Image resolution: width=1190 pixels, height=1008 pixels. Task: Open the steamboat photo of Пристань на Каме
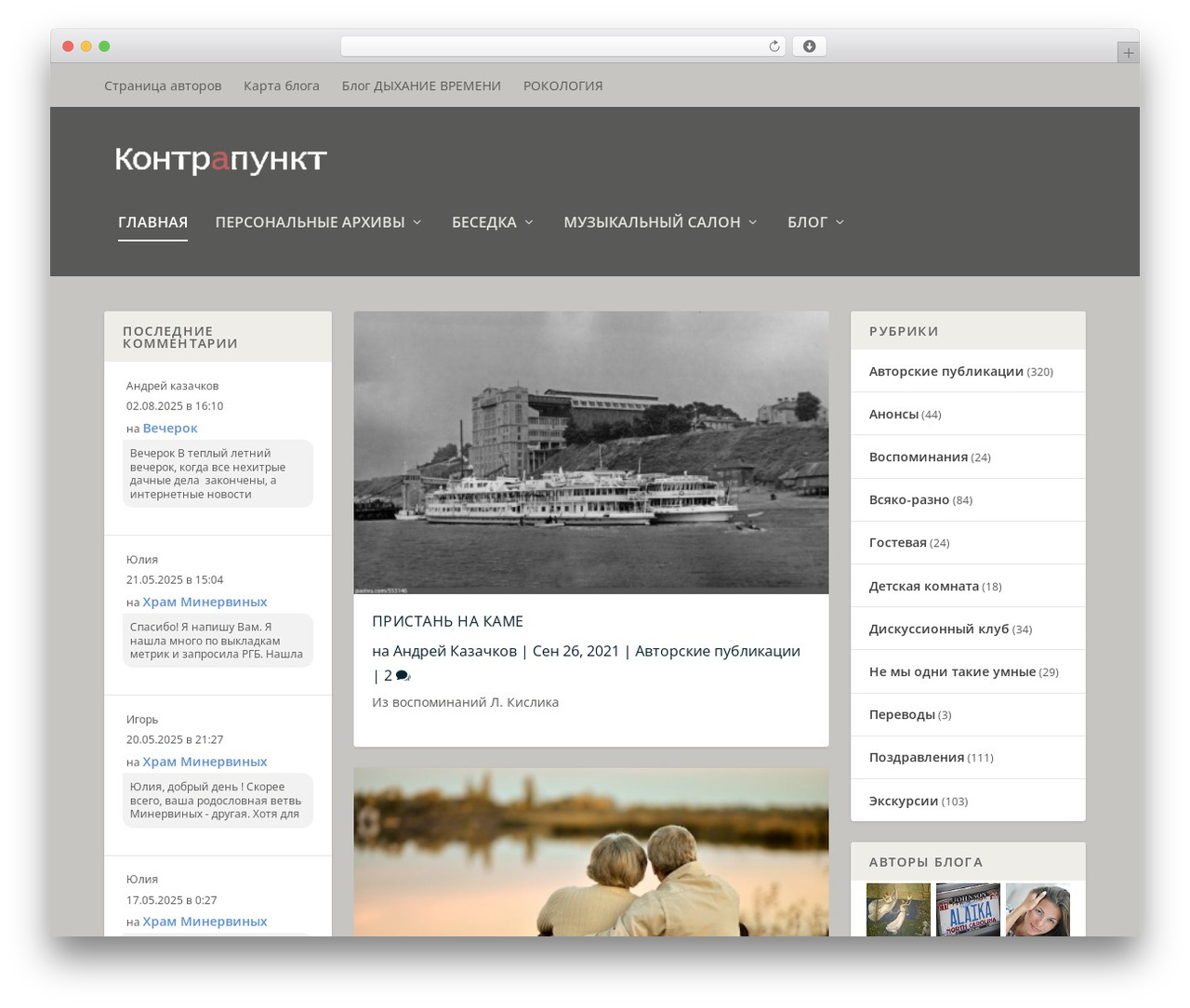[591, 453]
